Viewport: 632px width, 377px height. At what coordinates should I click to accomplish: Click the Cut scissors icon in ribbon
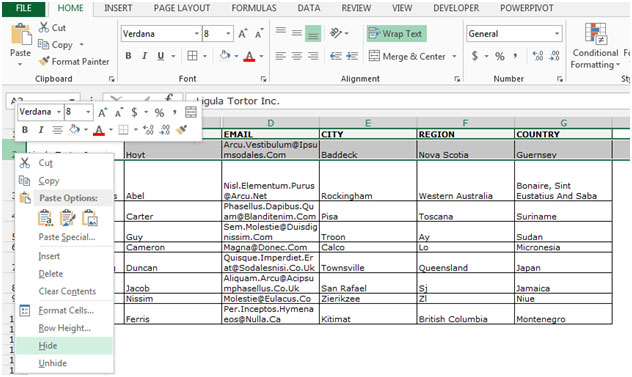44,27
